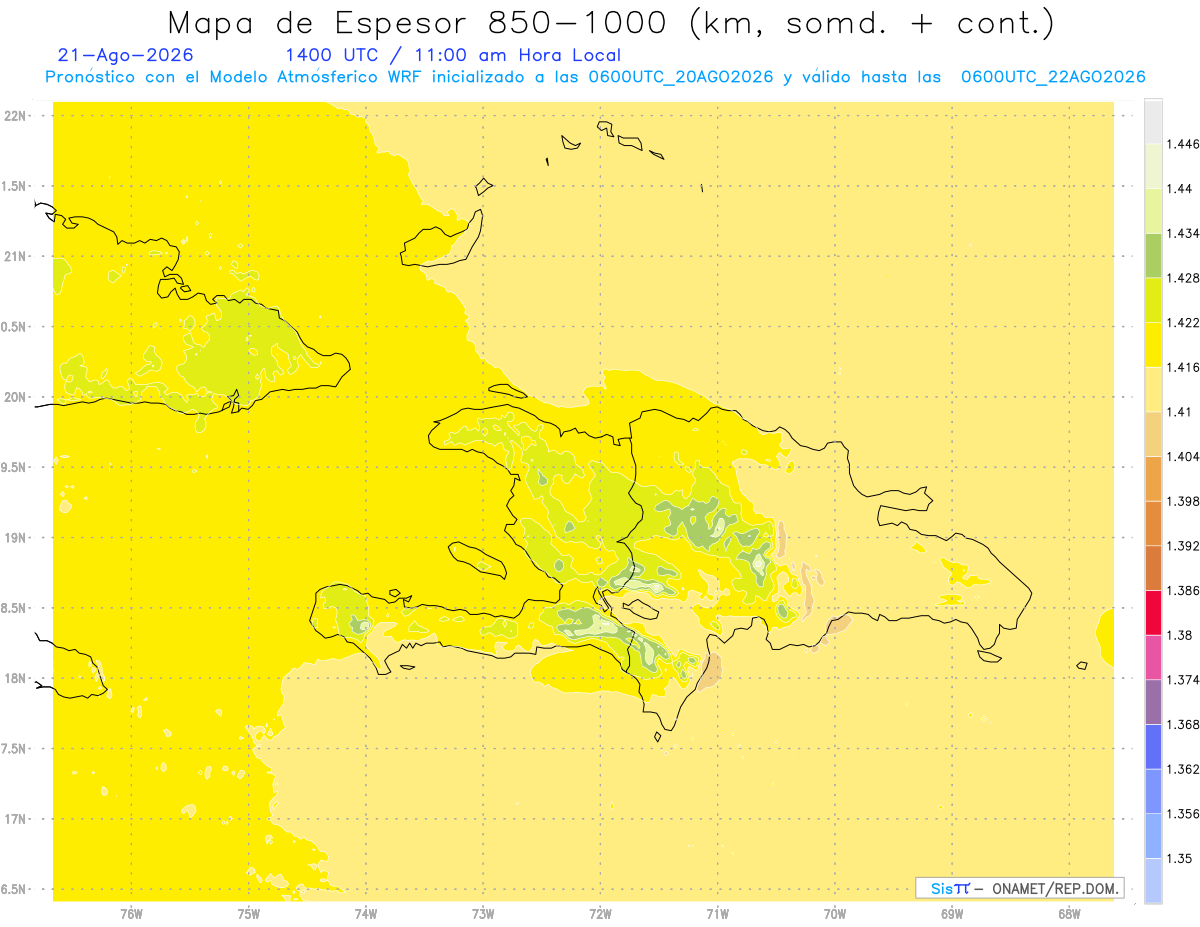The height and width of the screenshot is (927, 1200).
Task: Pick the orange 1.398–1.404 legend swatch
Action: point(1153,479)
